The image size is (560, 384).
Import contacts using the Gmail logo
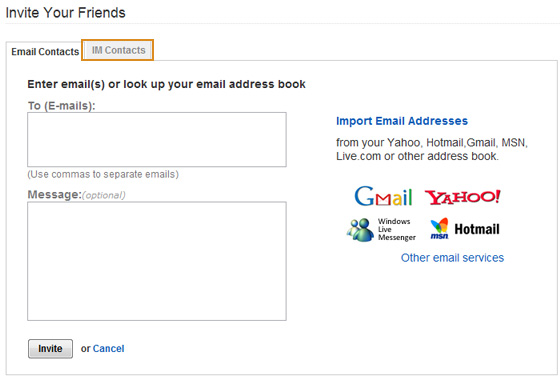click(x=383, y=196)
